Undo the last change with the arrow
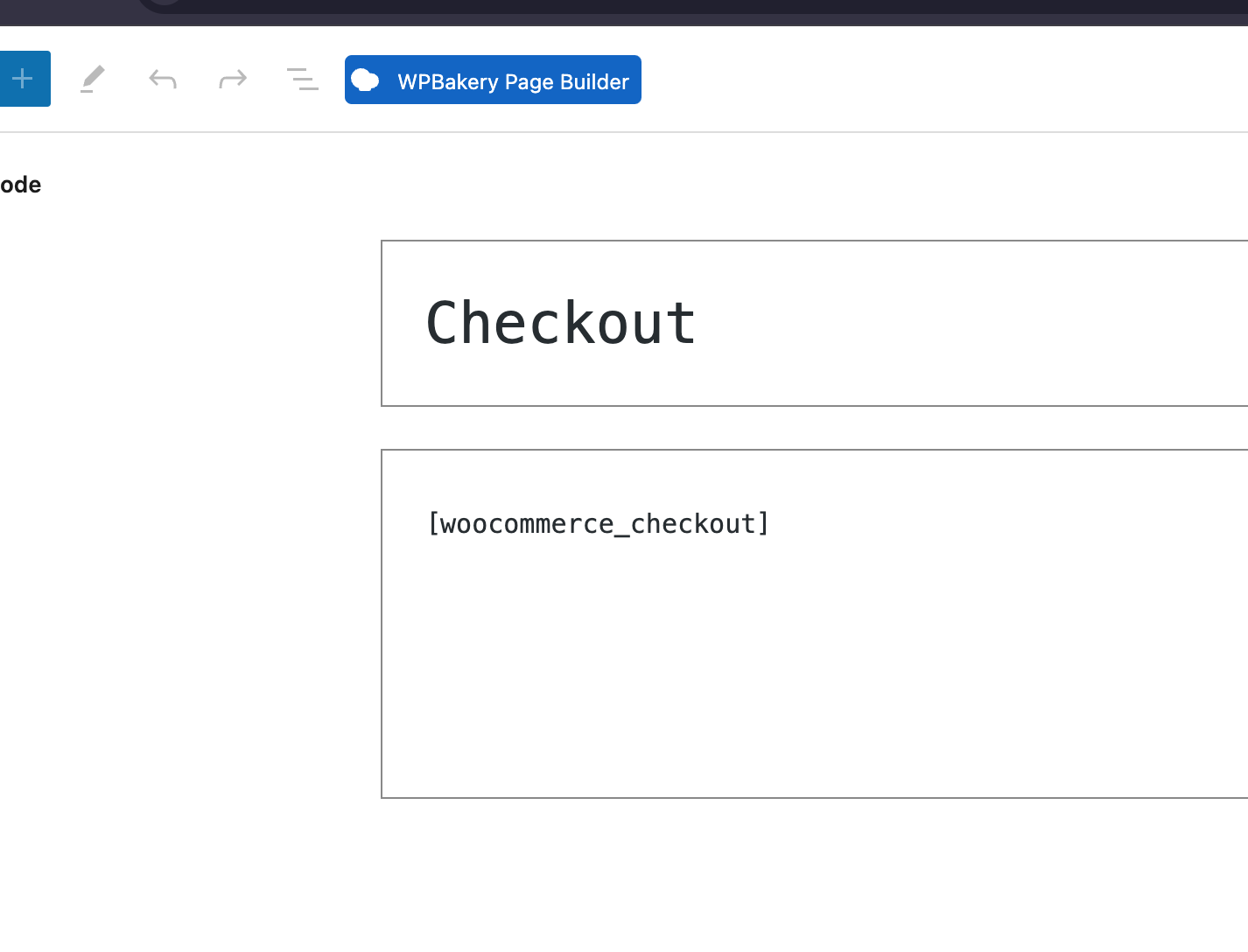 point(163,80)
